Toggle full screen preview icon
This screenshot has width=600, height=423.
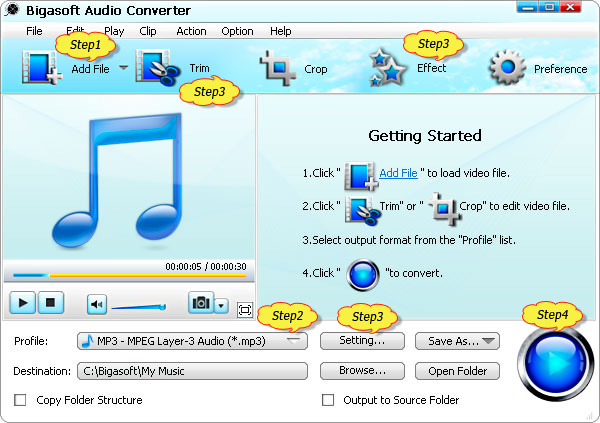coord(245,310)
